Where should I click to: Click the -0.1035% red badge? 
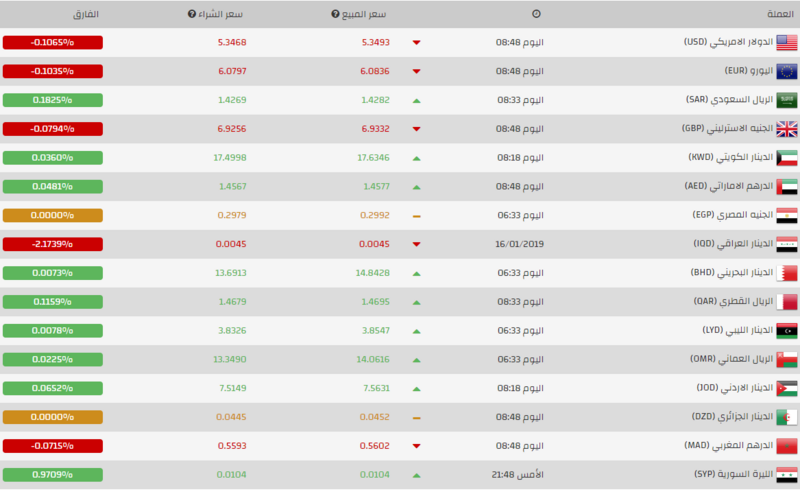tap(53, 71)
